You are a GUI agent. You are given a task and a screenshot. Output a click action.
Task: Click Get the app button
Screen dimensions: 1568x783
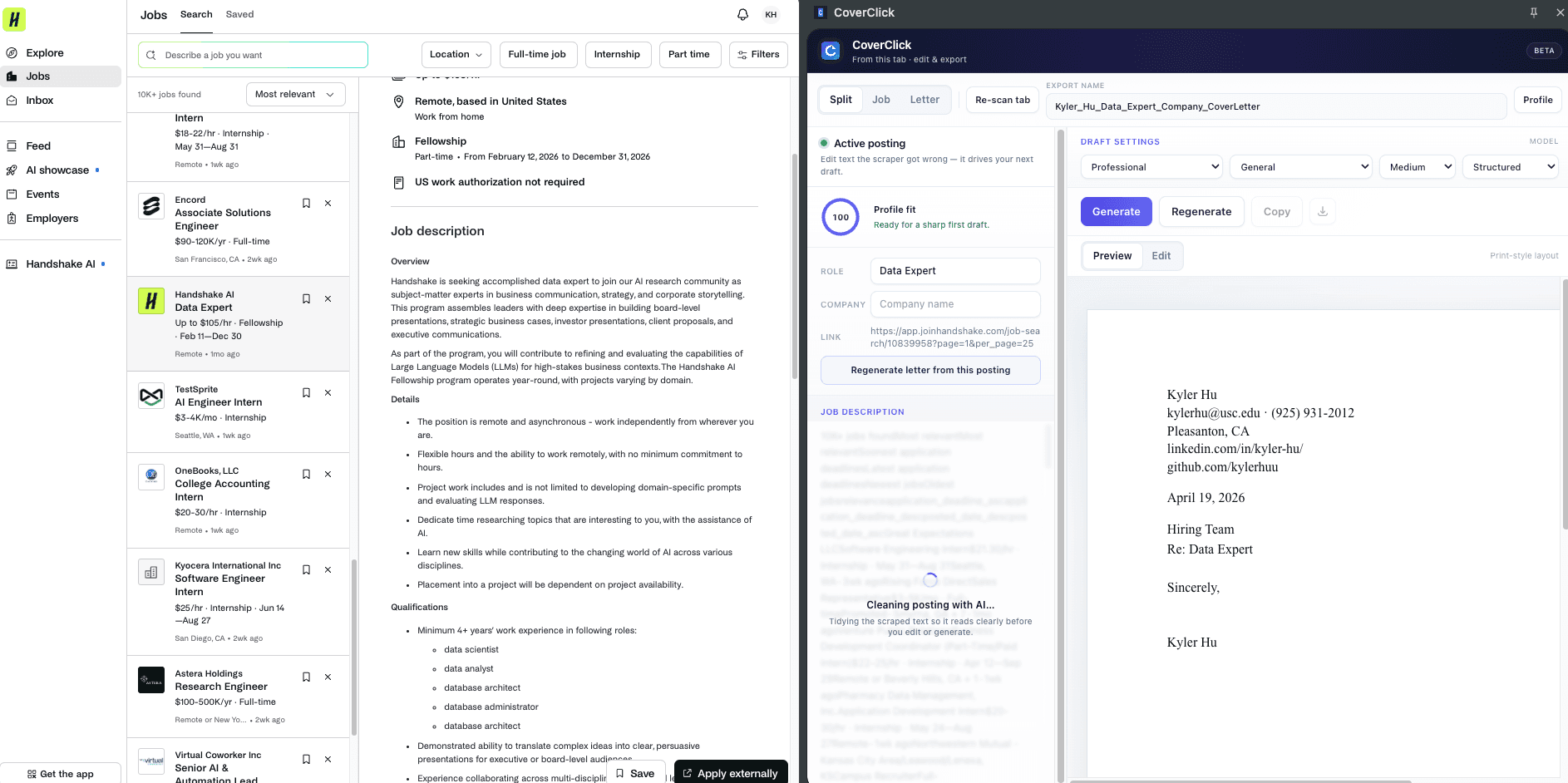(61, 773)
